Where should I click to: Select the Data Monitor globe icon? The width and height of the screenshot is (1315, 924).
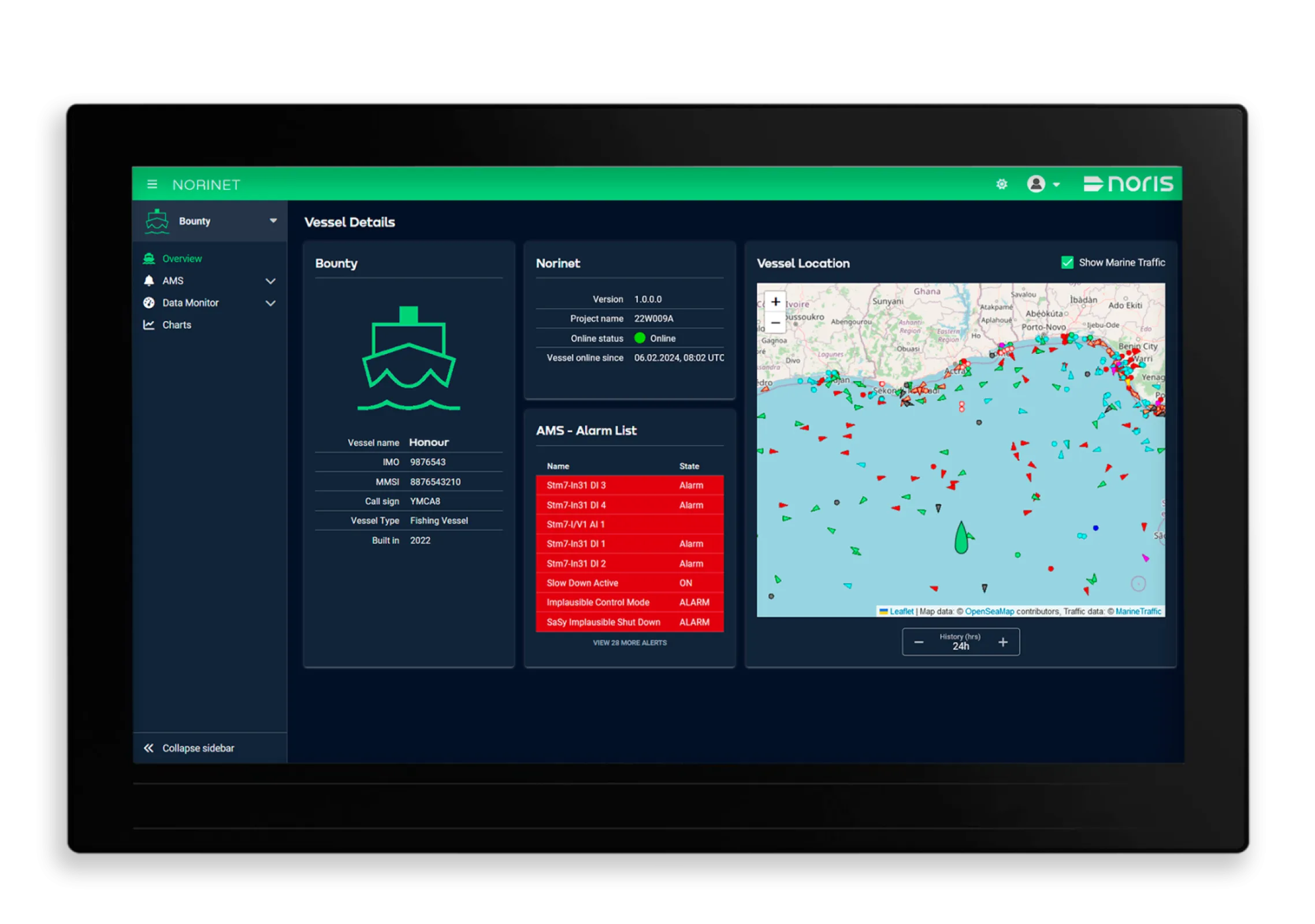click(x=149, y=303)
